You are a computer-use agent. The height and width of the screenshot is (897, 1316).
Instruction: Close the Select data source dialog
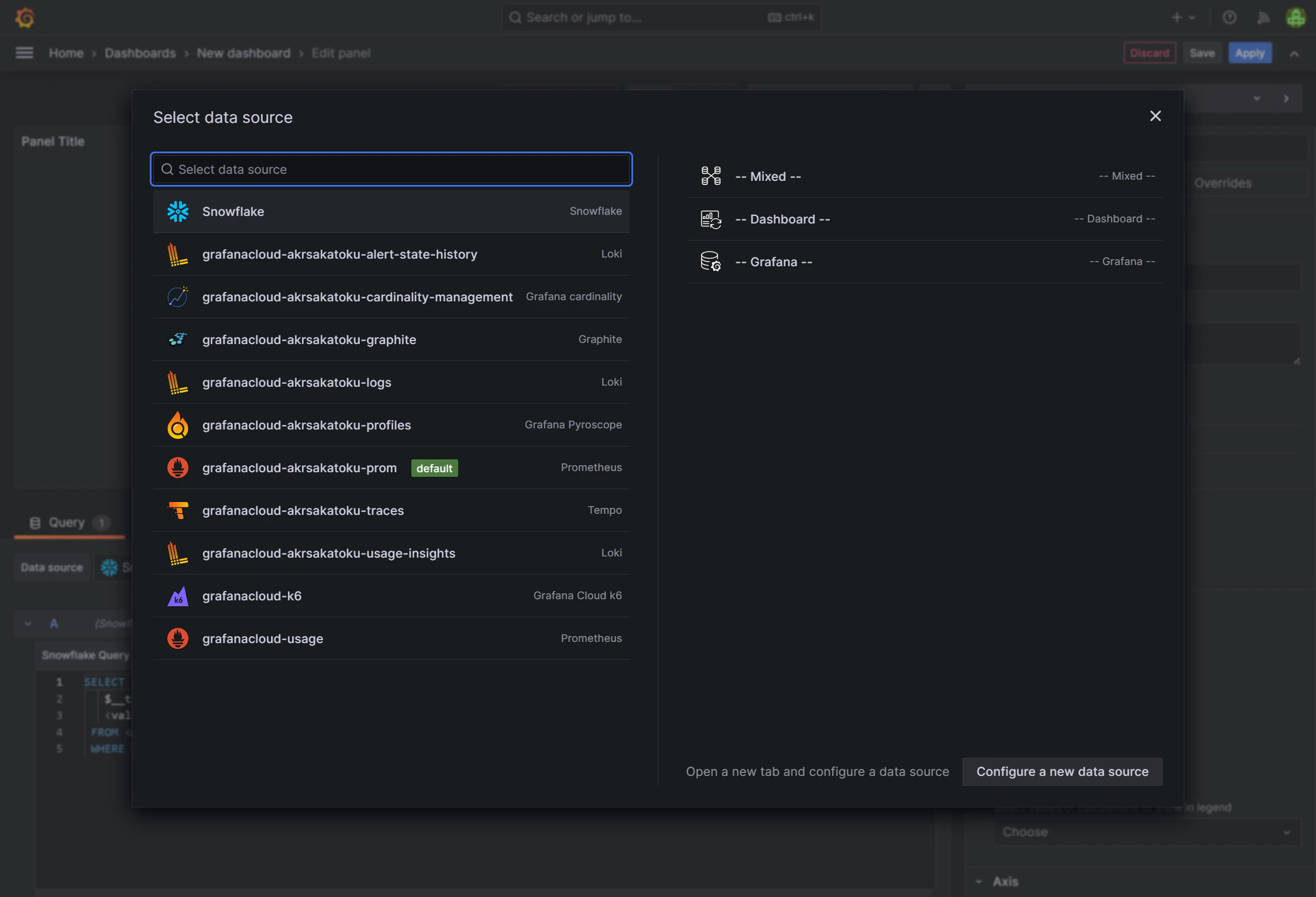pyautogui.click(x=1155, y=116)
